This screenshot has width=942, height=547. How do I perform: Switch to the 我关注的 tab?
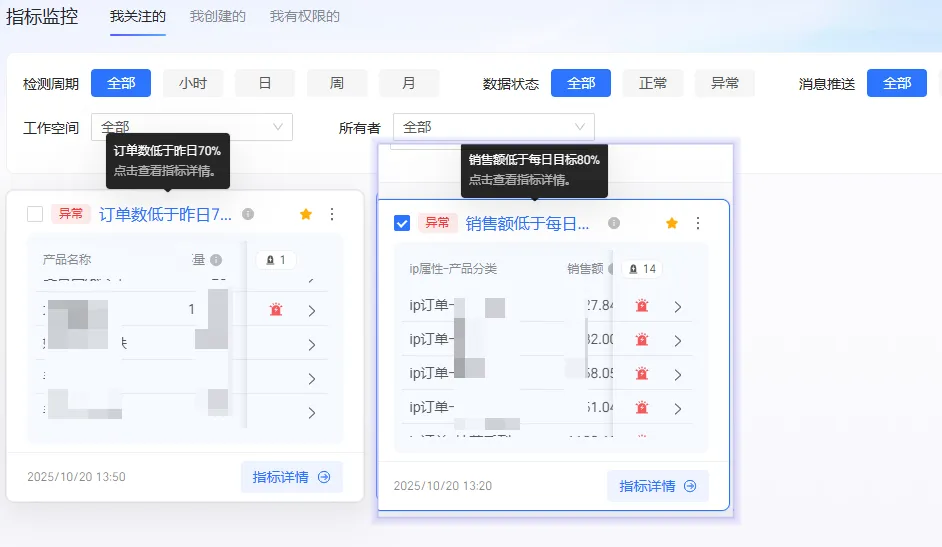point(138,16)
